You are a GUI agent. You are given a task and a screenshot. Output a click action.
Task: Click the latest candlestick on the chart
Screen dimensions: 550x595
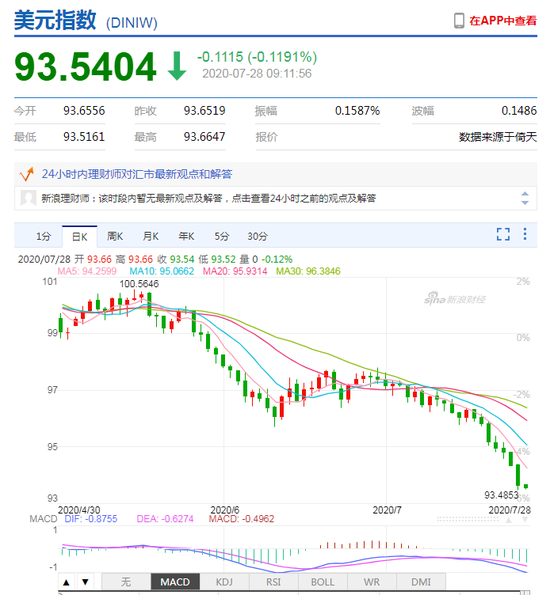pos(526,486)
